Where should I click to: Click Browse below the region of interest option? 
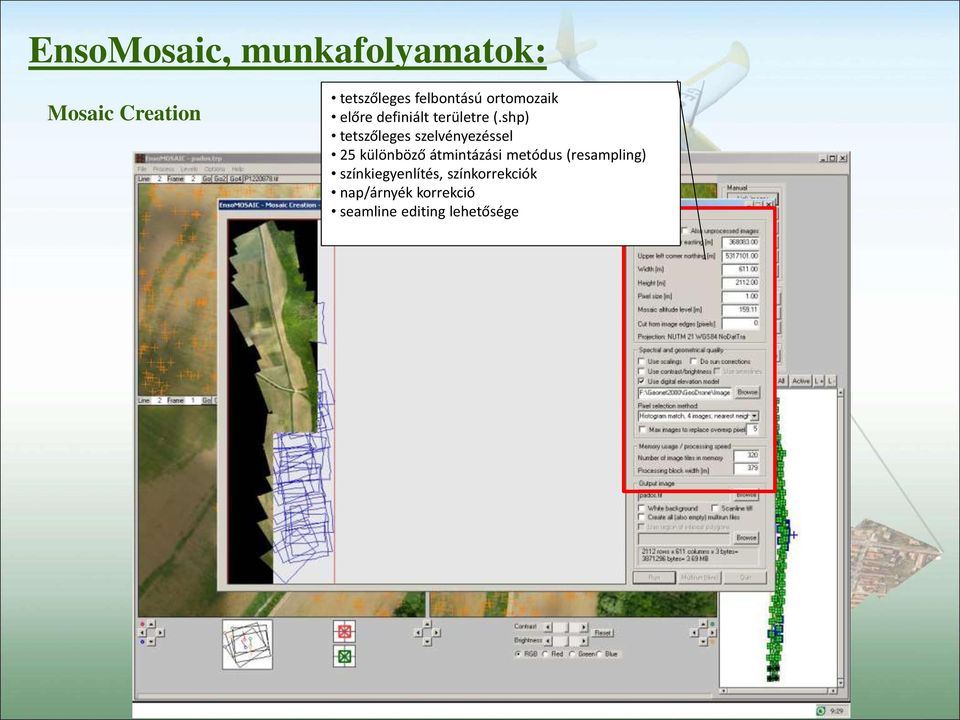coord(746,538)
